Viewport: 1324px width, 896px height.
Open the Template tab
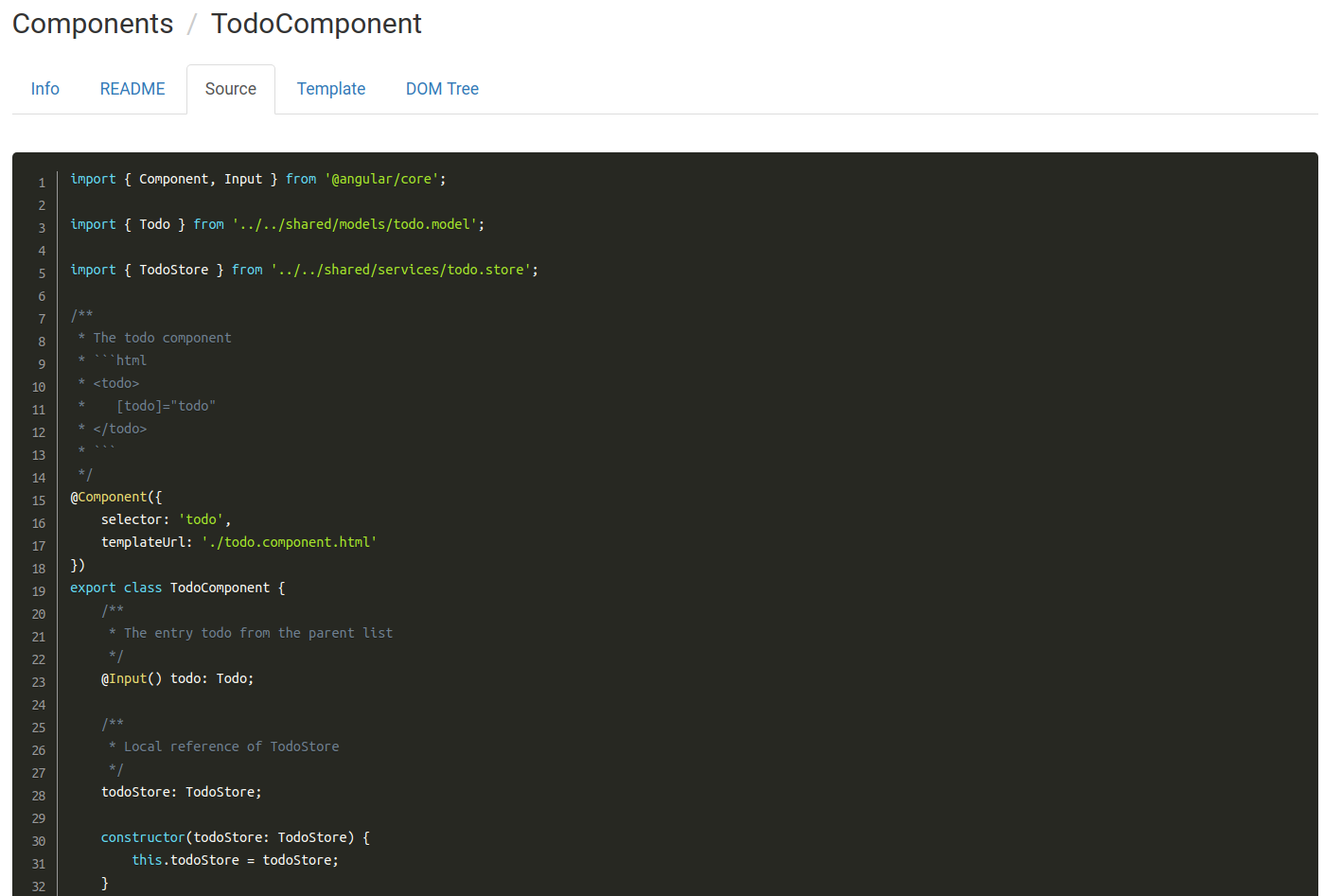pyautogui.click(x=331, y=89)
